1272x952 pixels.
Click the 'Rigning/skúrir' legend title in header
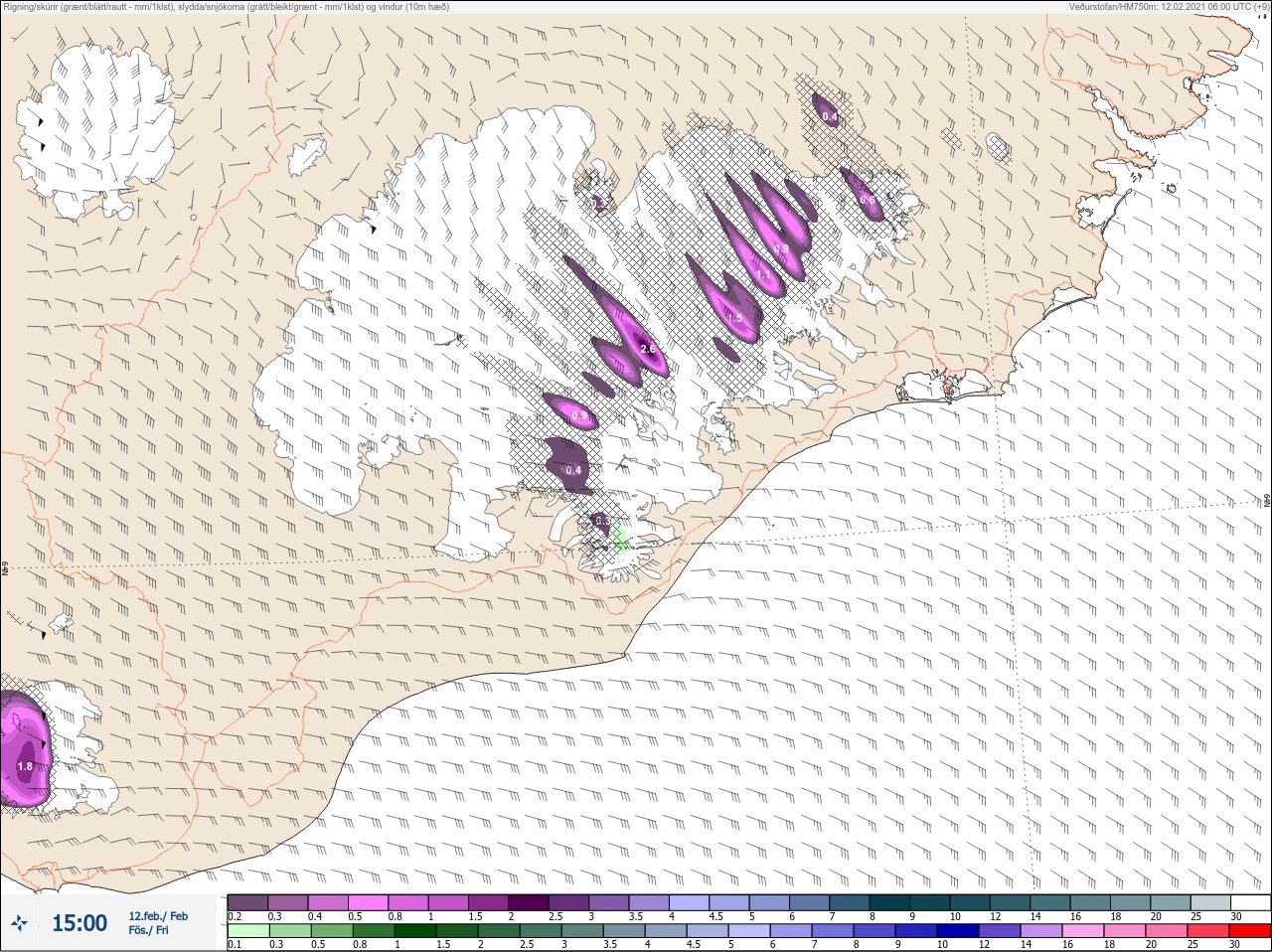pyautogui.click(x=34, y=6)
